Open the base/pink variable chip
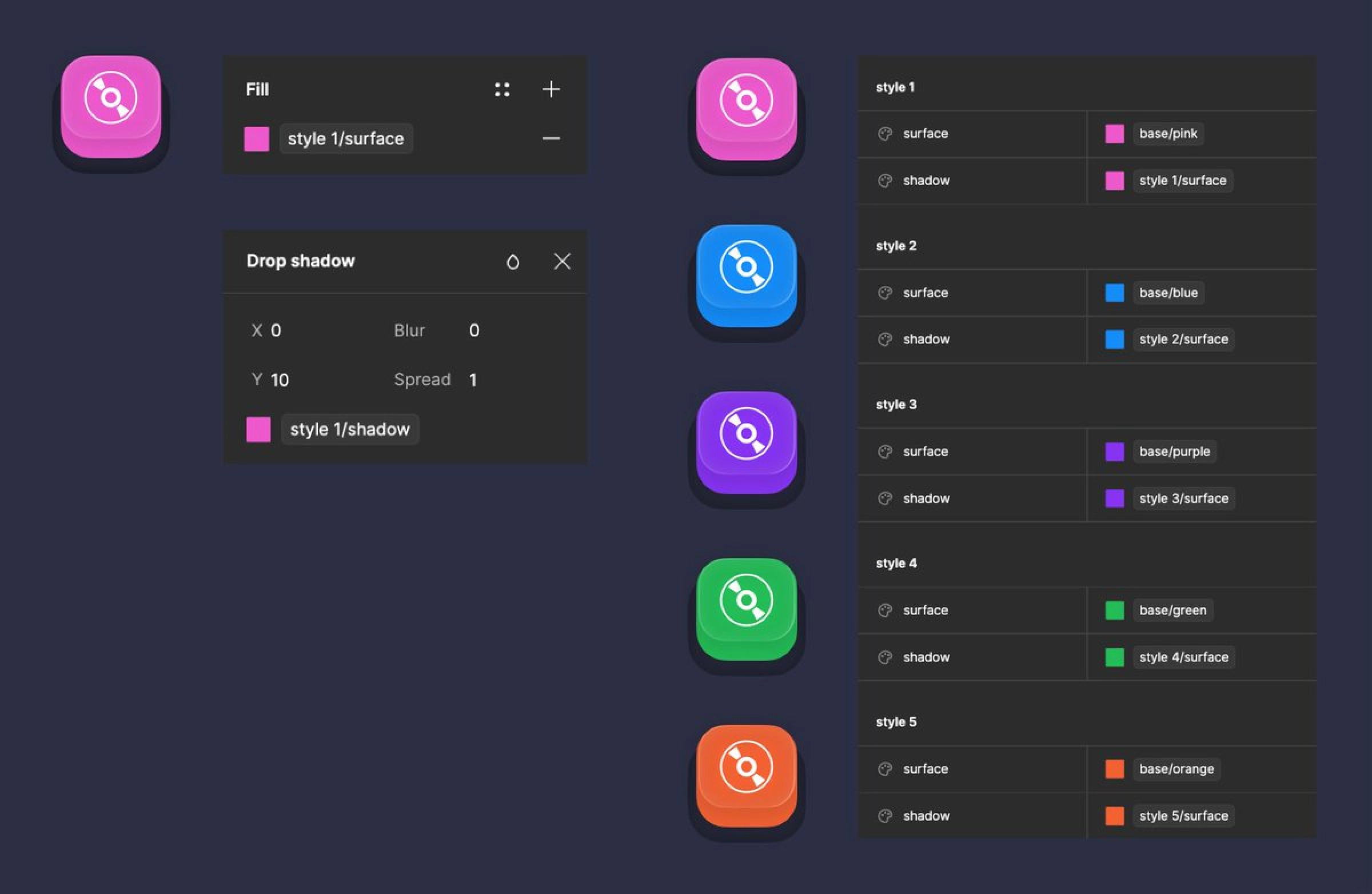The image size is (1372, 894). pyautogui.click(x=1168, y=134)
